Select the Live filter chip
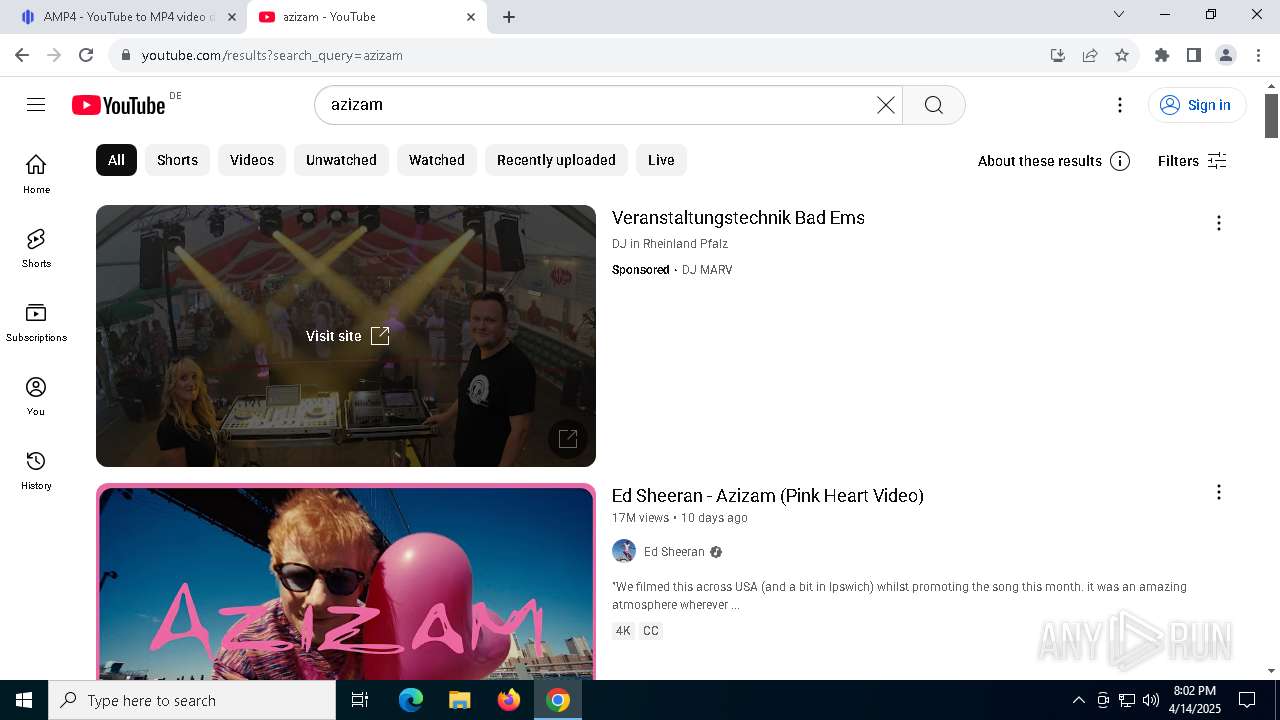This screenshot has width=1280, height=720. coord(661,160)
